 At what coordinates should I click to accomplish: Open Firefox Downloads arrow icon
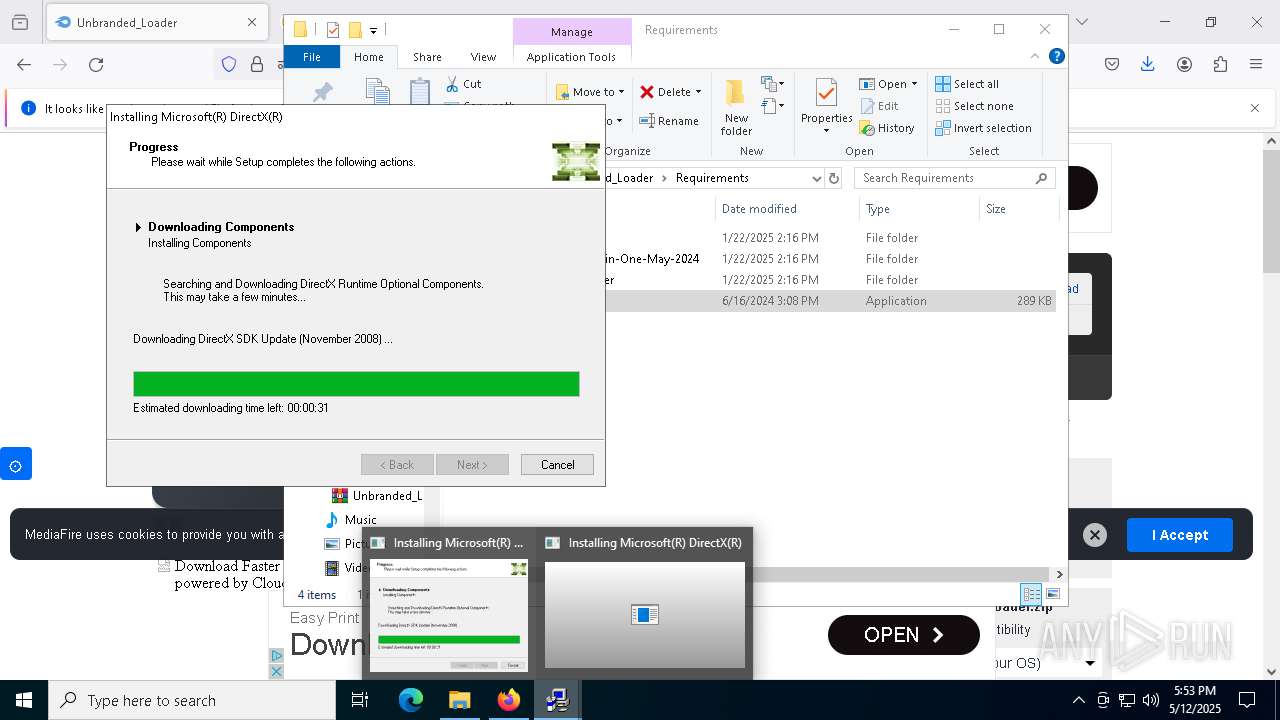coord(1148,65)
